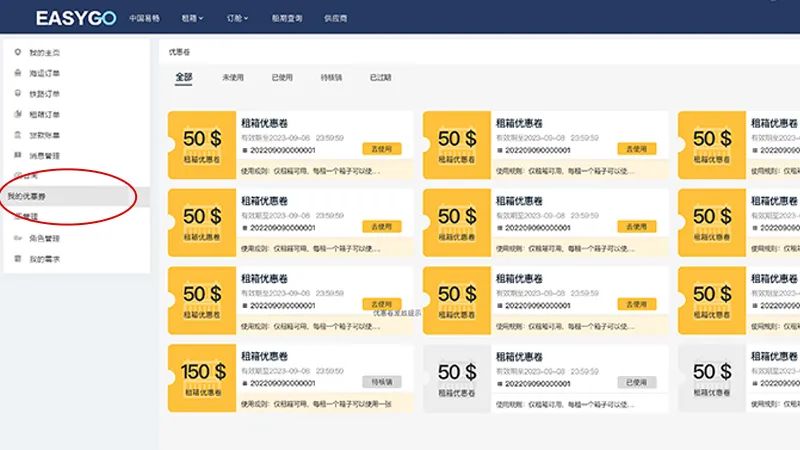This screenshot has height=450, width=800.
Task: Click the 贷款账单 bank icon in sidebar
Action: point(17,134)
